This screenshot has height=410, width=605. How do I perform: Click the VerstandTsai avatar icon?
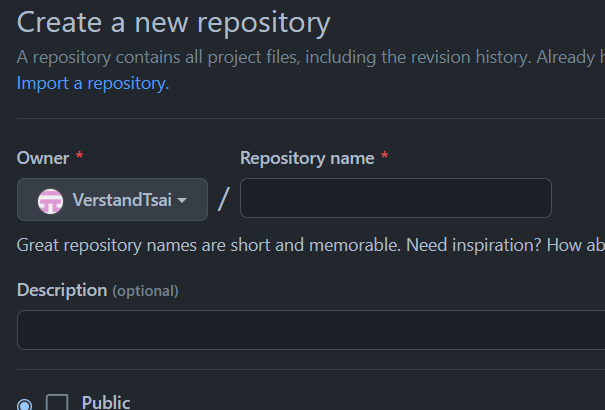pyautogui.click(x=50, y=201)
